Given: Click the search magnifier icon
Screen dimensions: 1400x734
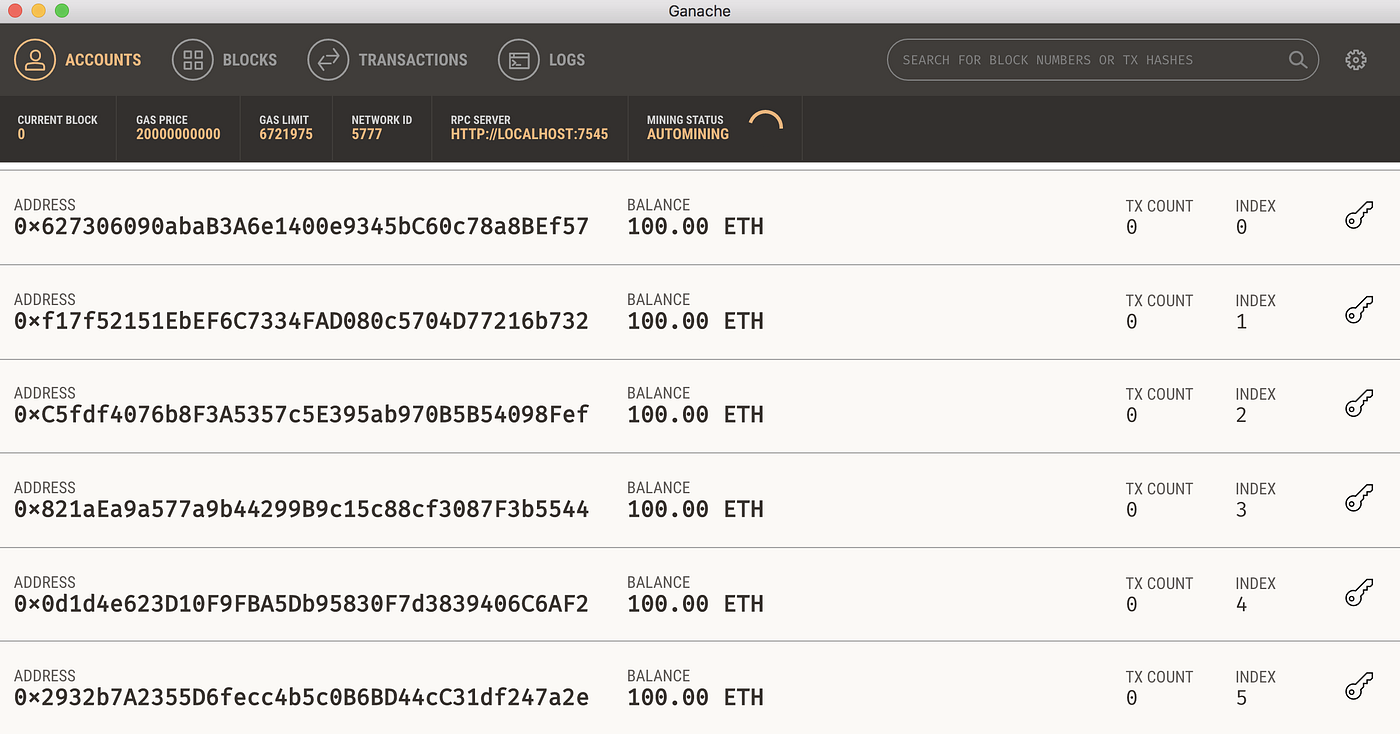Looking at the screenshot, I should [x=1298, y=60].
